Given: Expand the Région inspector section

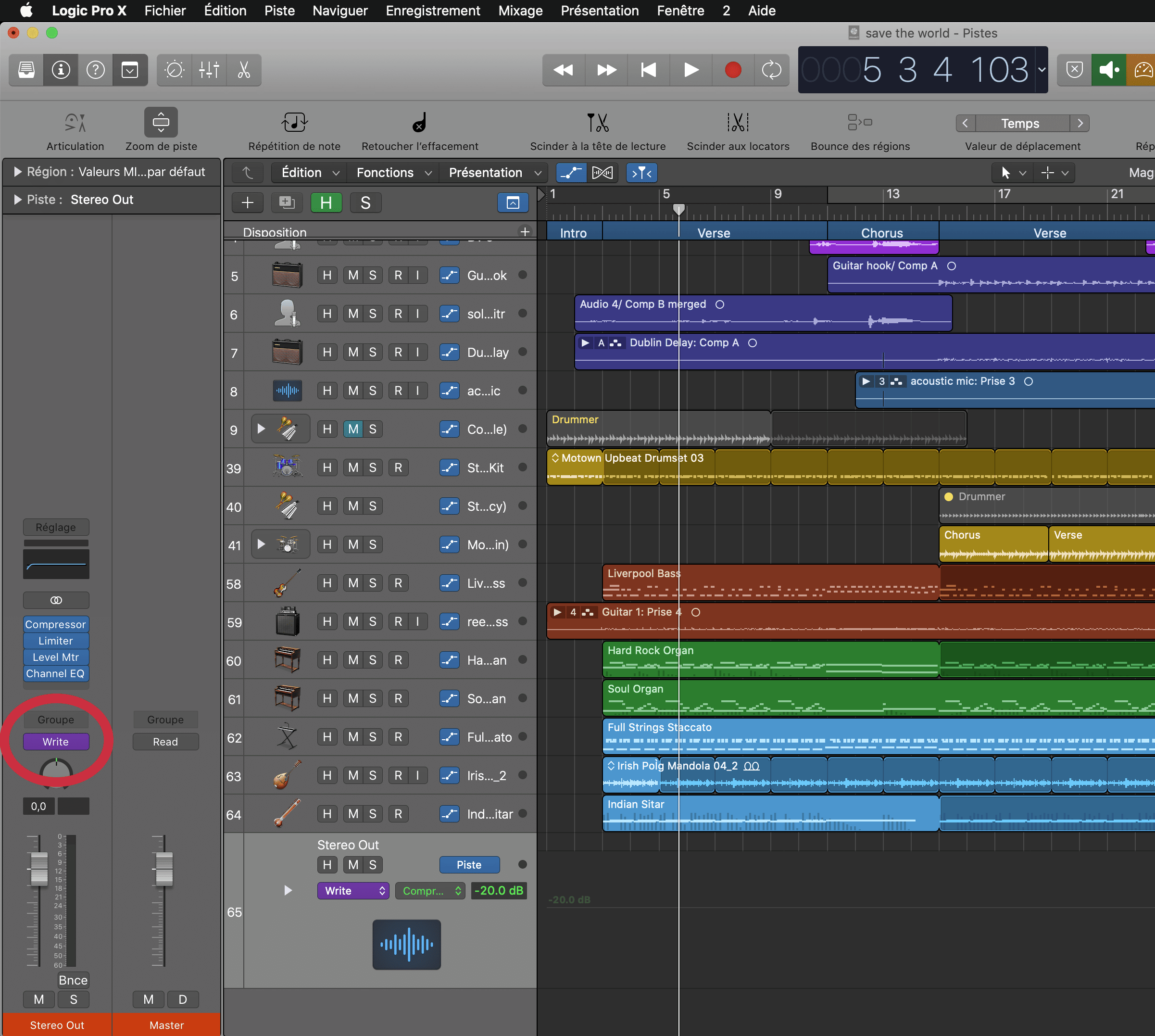Looking at the screenshot, I should [18, 172].
